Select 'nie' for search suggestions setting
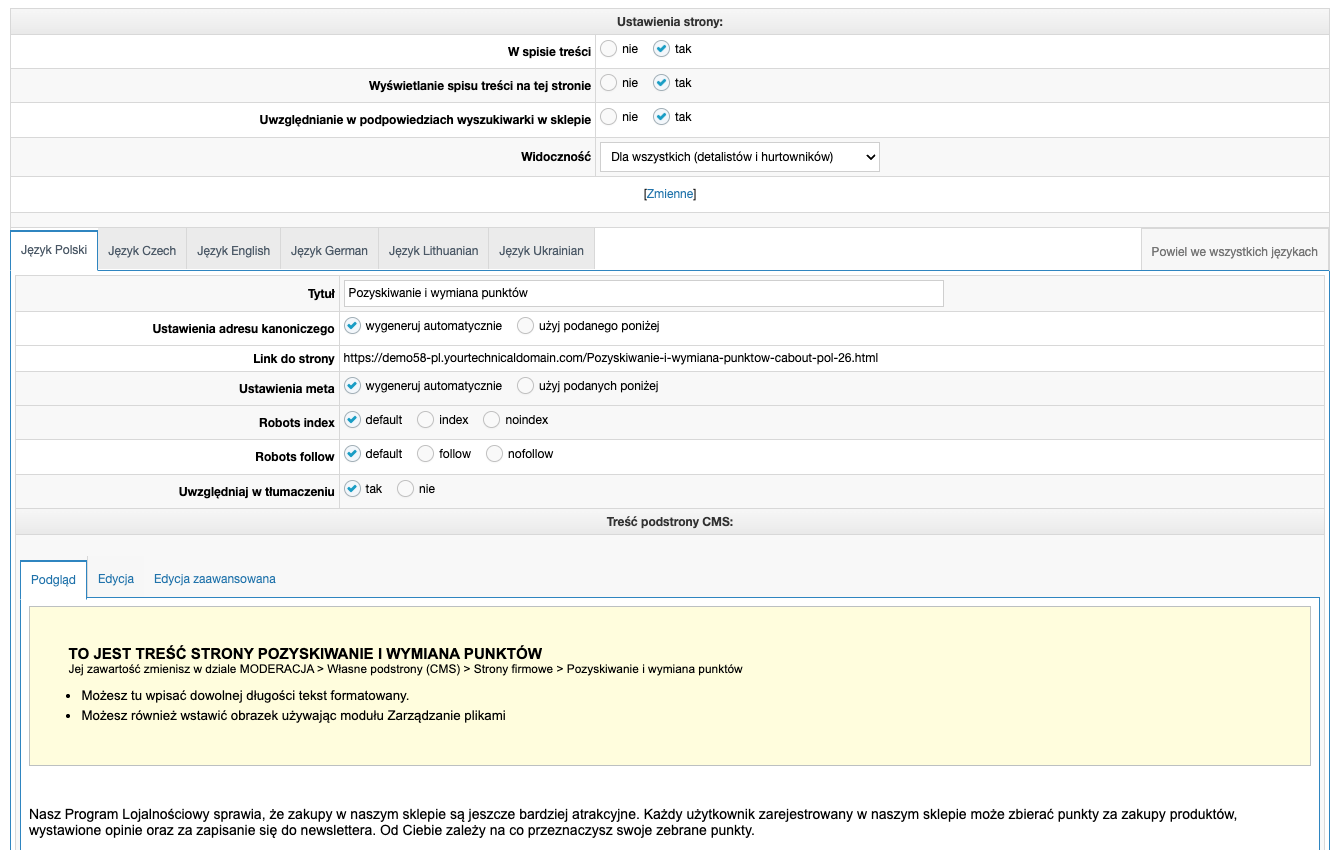Screen dimensions: 1337x850 pyautogui.click(x=609, y=117)
